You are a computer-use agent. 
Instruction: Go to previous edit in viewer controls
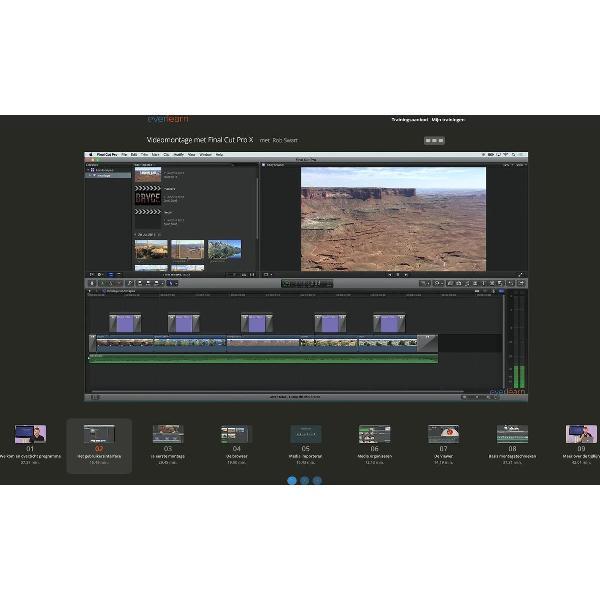tap(390, 275)
